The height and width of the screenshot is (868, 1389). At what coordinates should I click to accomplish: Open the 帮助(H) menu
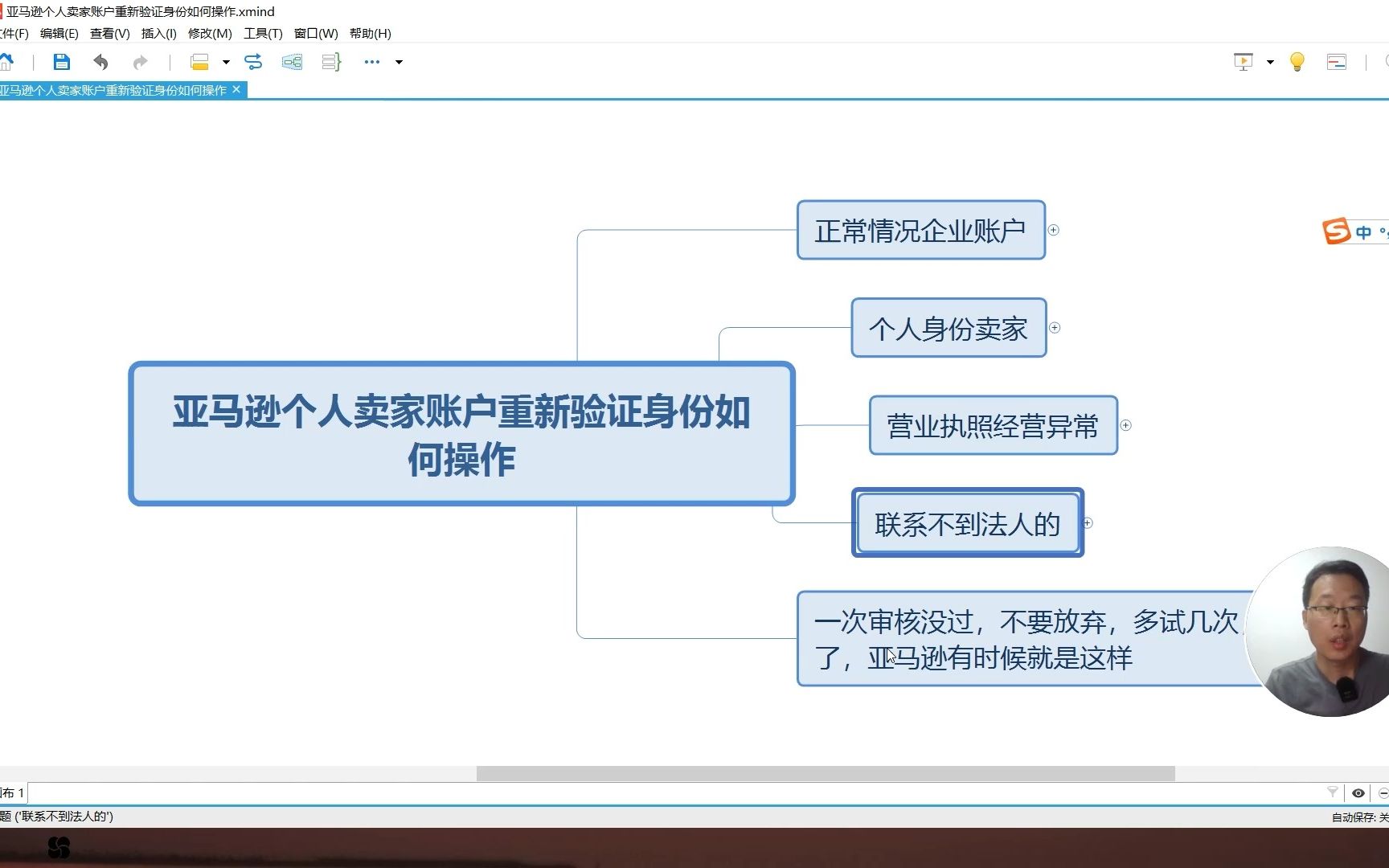(x=371, y=33)
